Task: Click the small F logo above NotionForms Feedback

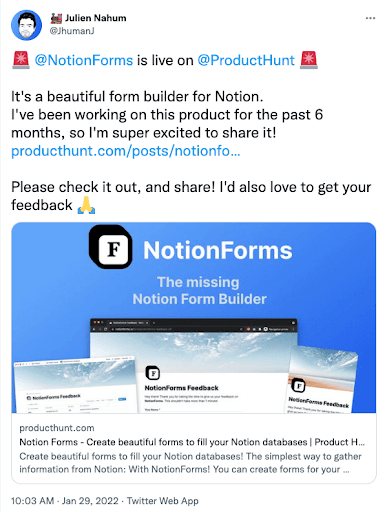Action: point(153,373)
